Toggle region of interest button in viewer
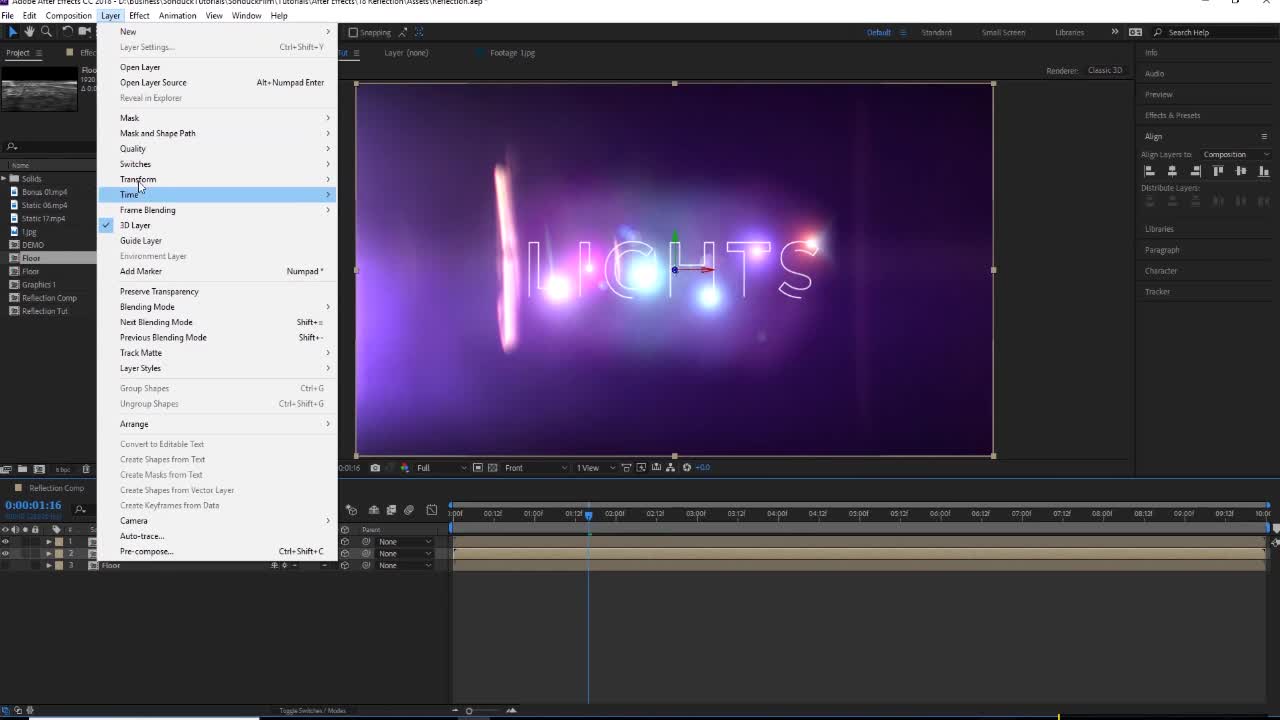Image resolution: width=1280 pixels, height=720 pixels. pyautogui.click(x=478, y=467)
